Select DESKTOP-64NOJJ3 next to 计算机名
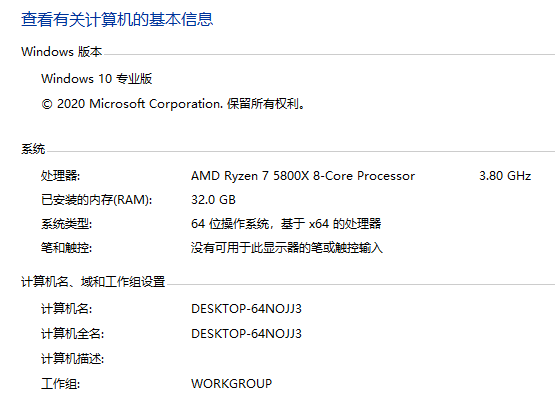555x403 pixels. point(246,309)
